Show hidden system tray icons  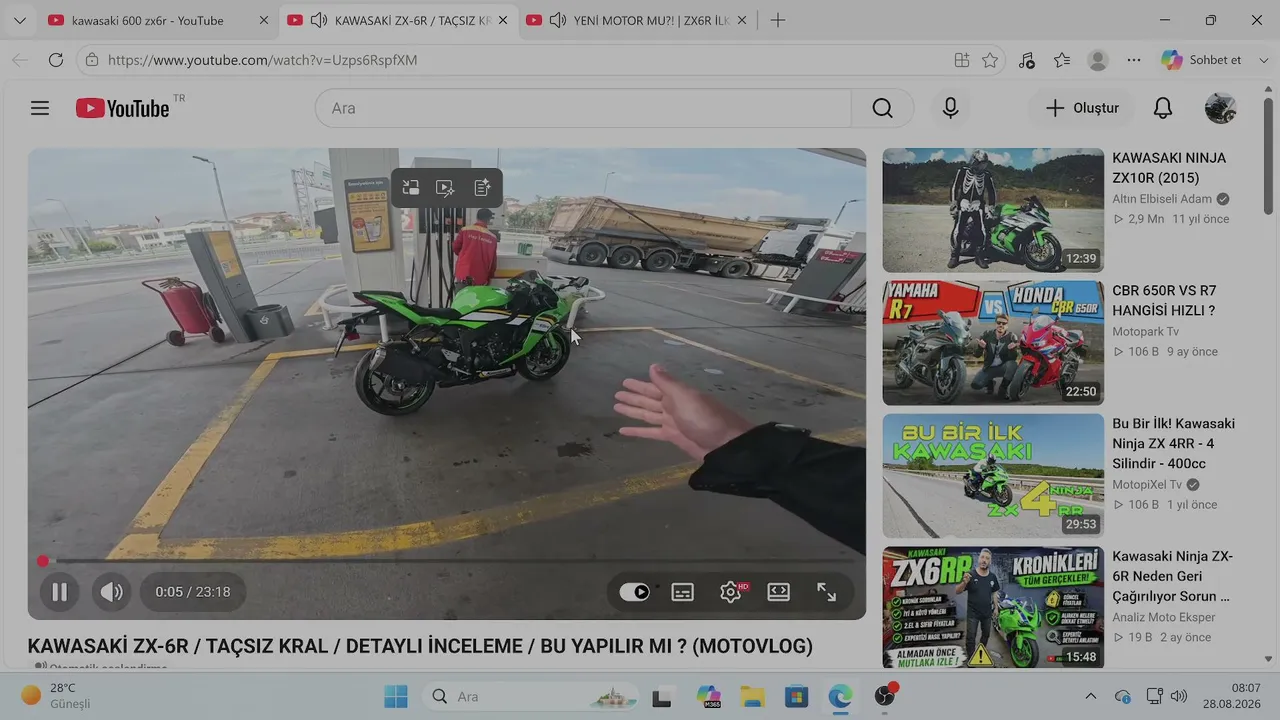click(1091, 696)
